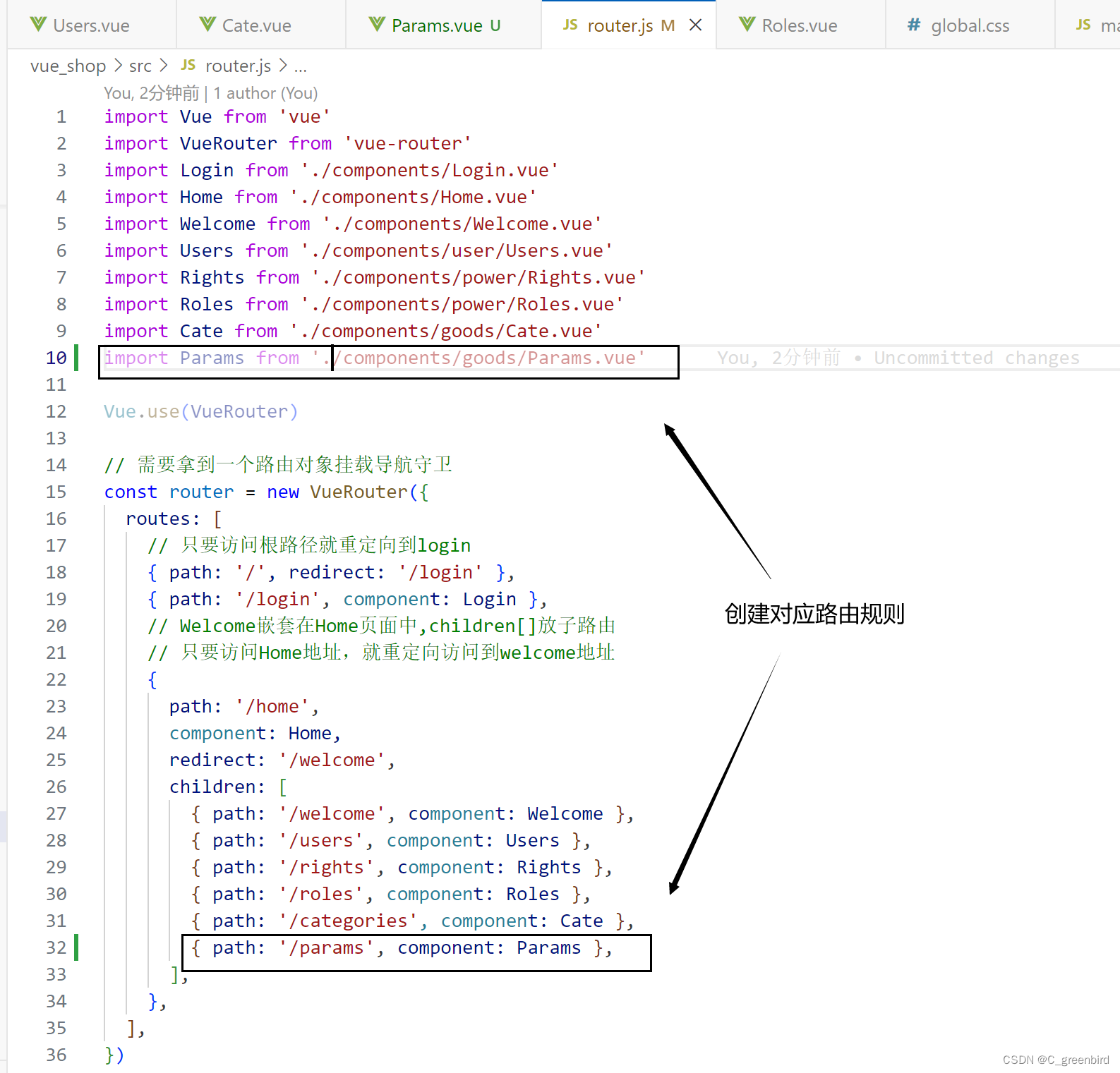This screenshot has height=1073, width=1120.
Task: Click the './components/goods/Params.vue' import string
Action: coord(478,358)
